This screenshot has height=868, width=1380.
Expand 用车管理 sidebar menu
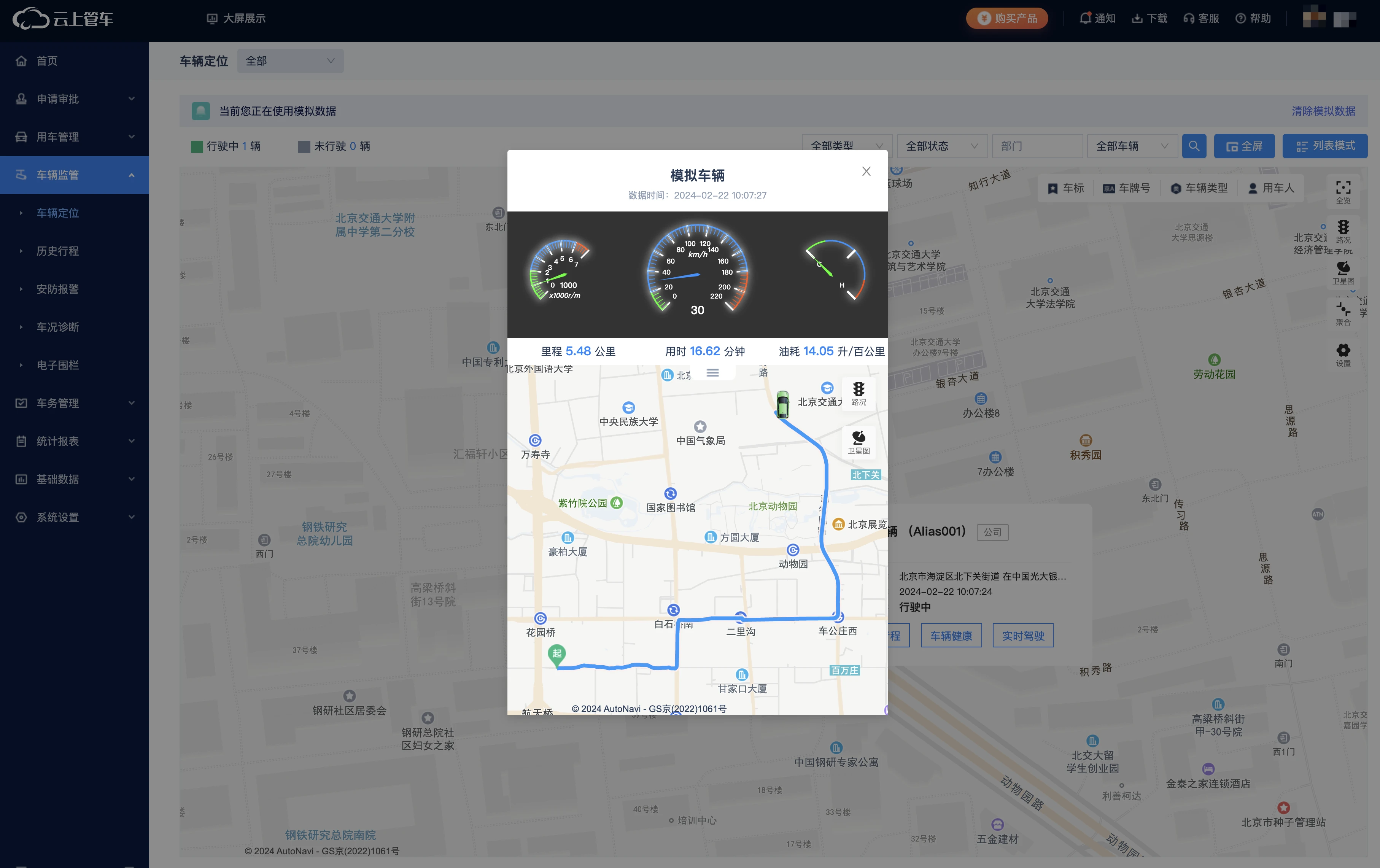coord(75,137)
